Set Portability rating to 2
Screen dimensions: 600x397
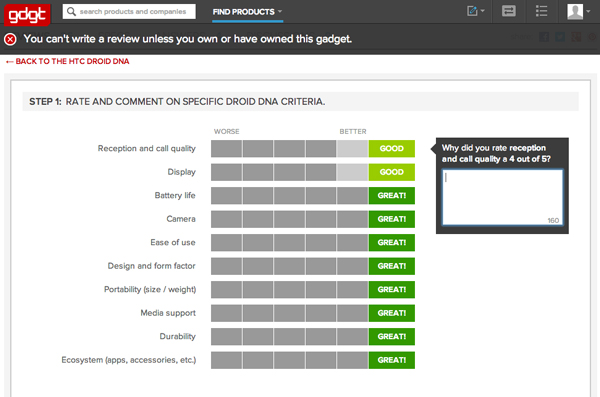tap(258, 289)
